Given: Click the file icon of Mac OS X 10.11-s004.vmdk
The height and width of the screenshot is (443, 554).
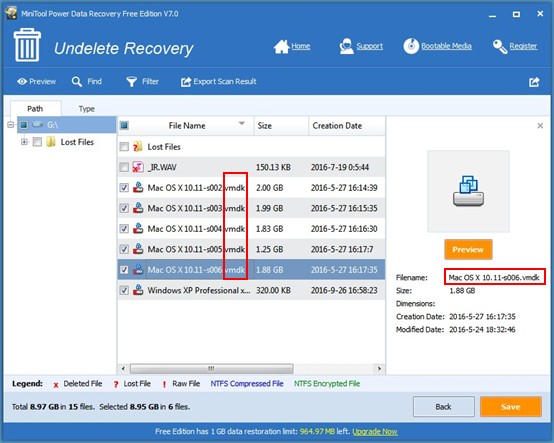Looking at the screenshot, I should click(x=138, y=228).
